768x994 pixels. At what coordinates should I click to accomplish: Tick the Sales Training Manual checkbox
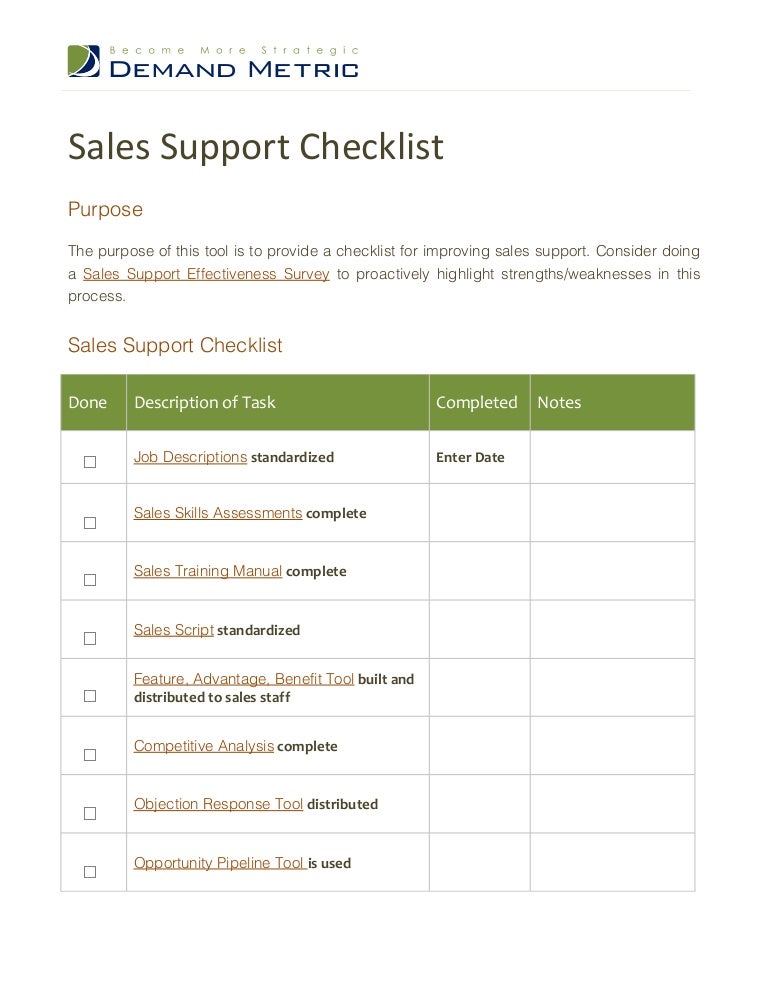90,580
